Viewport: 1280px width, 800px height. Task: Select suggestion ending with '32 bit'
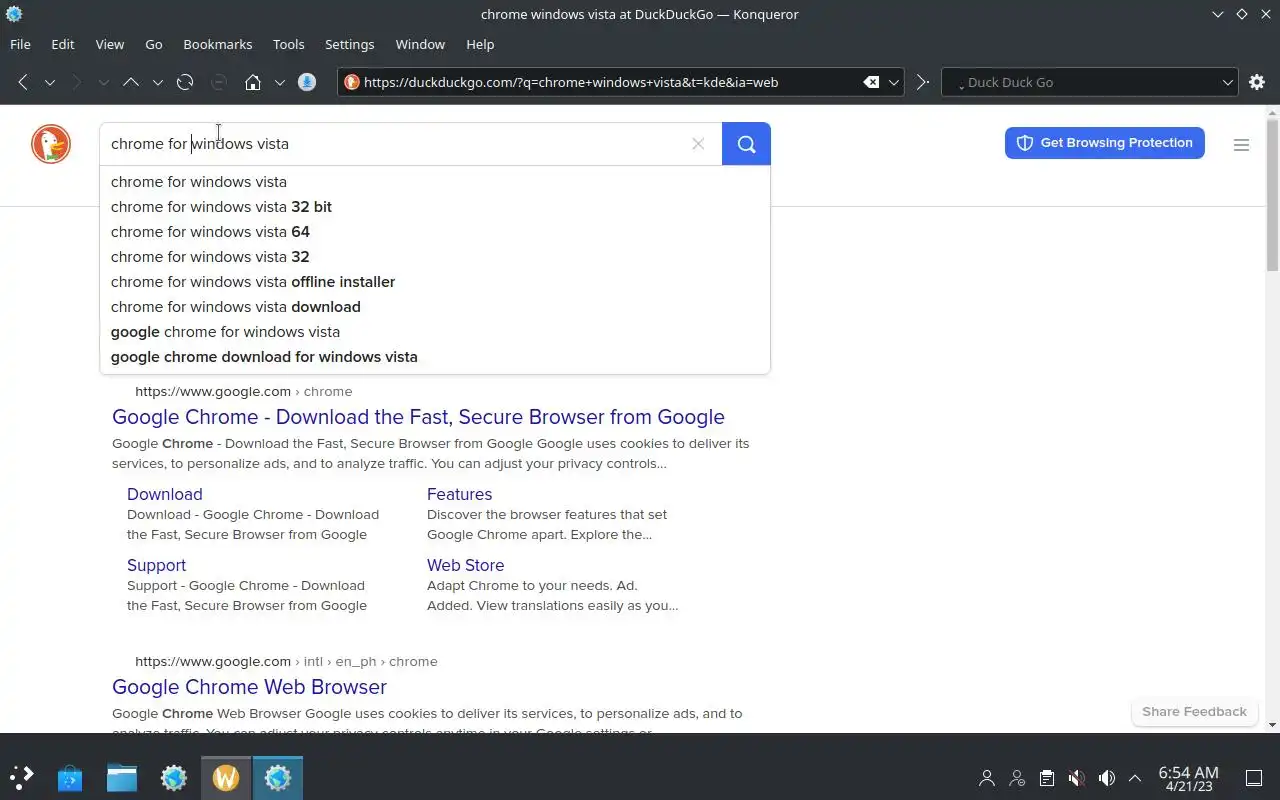coord(435,207)
